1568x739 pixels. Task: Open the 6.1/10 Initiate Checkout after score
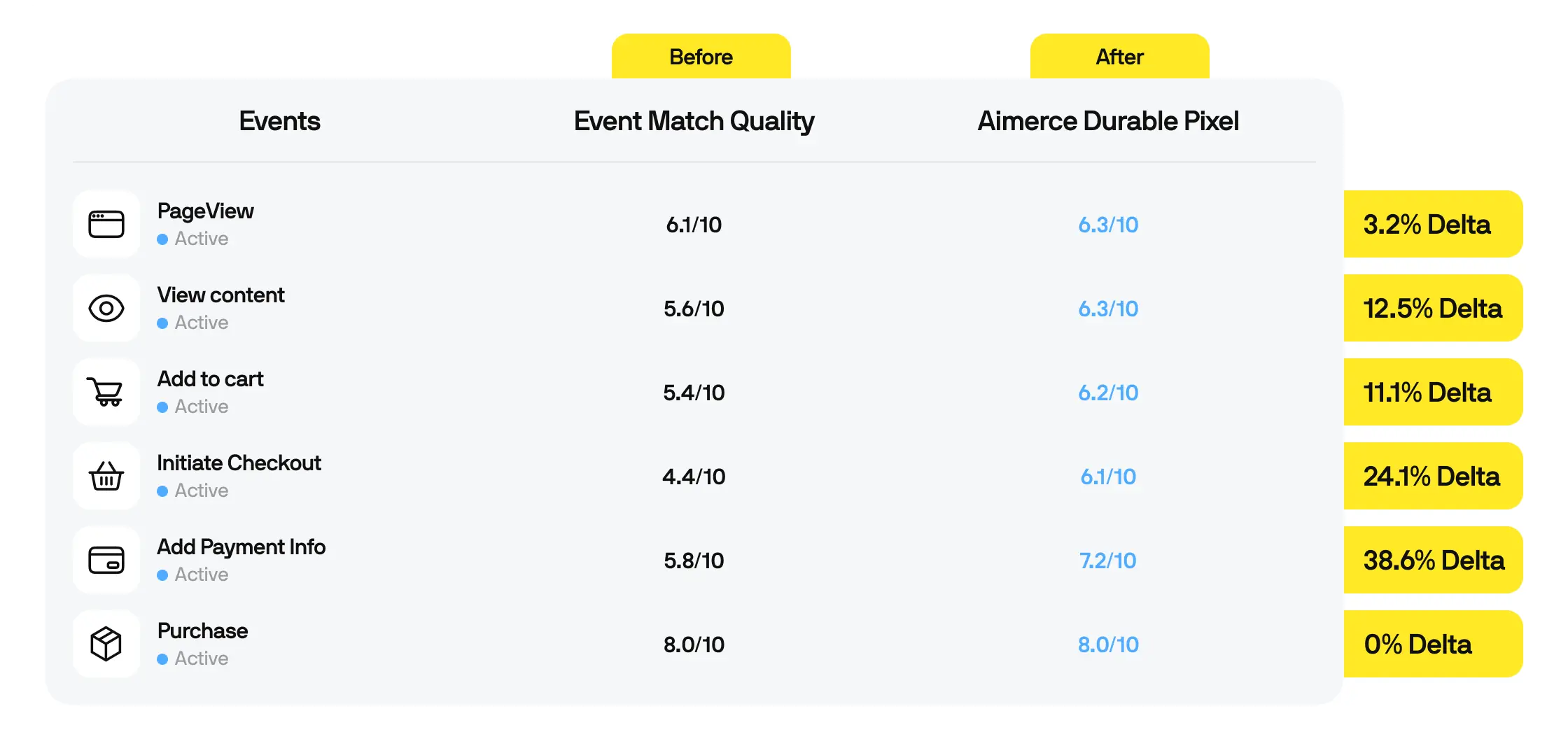1108,477
